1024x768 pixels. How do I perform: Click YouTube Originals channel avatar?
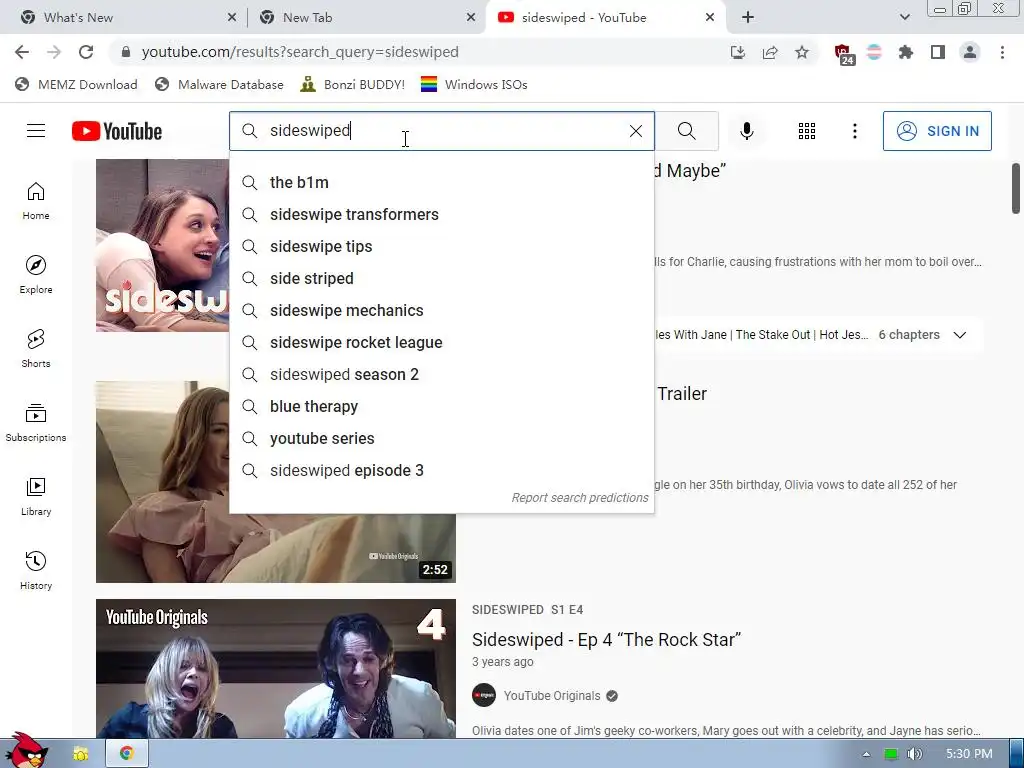(484, 696)
